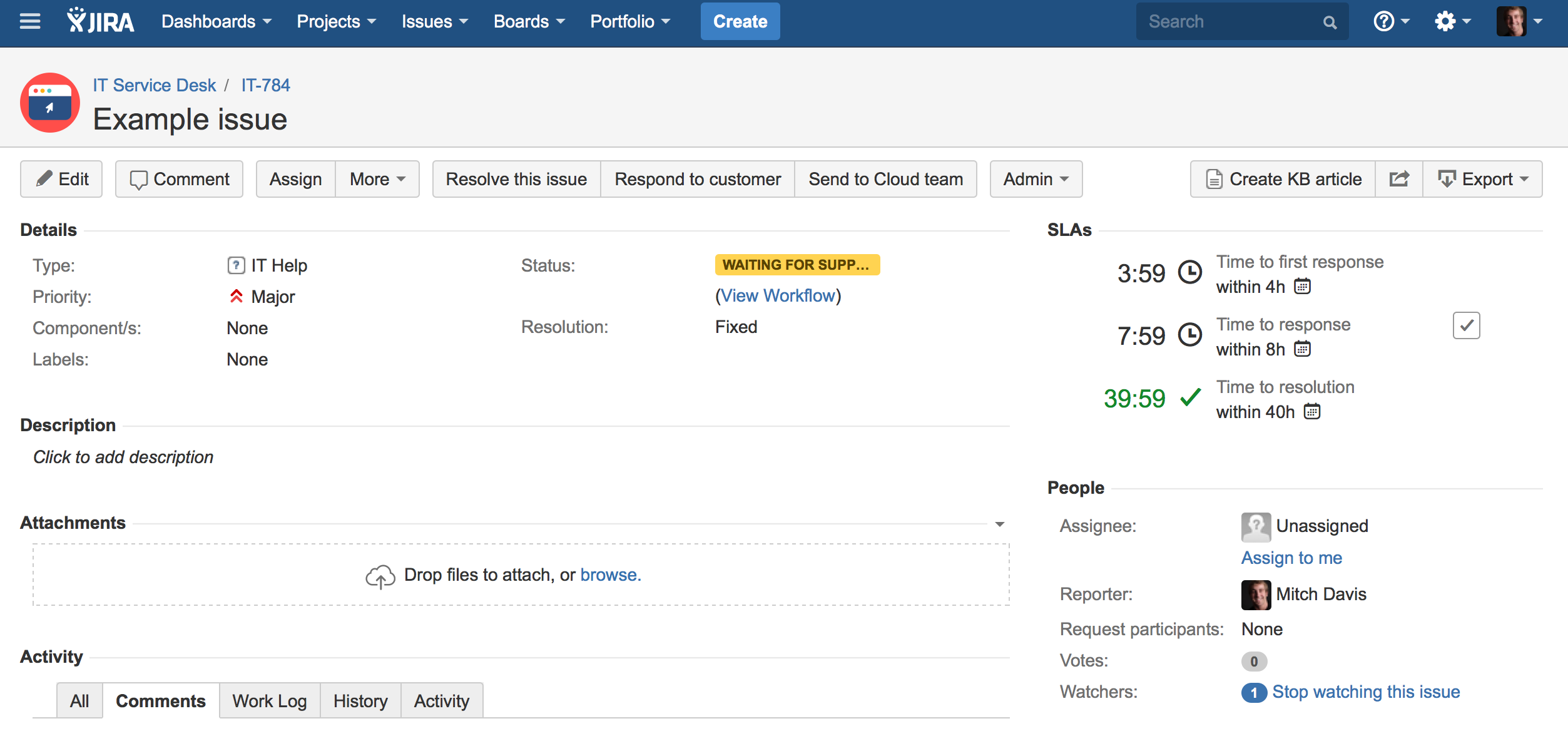1568x736 pixels.
Task: Click the cloud upload icon in attachments
Action: 380,576
